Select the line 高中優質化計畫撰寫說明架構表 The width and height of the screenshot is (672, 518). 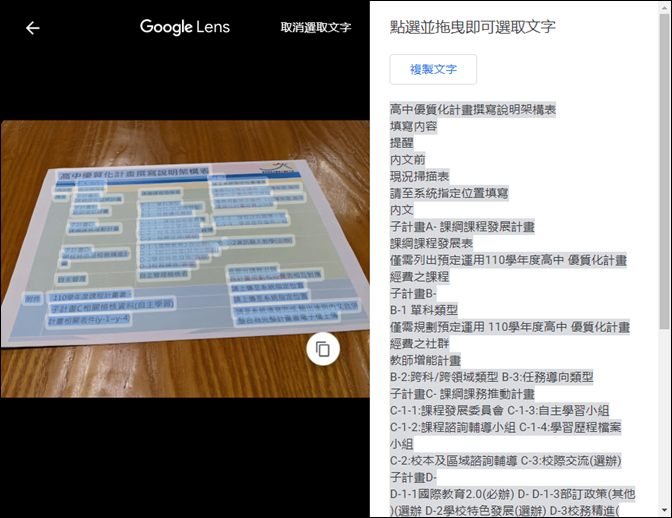pos(473,110)
